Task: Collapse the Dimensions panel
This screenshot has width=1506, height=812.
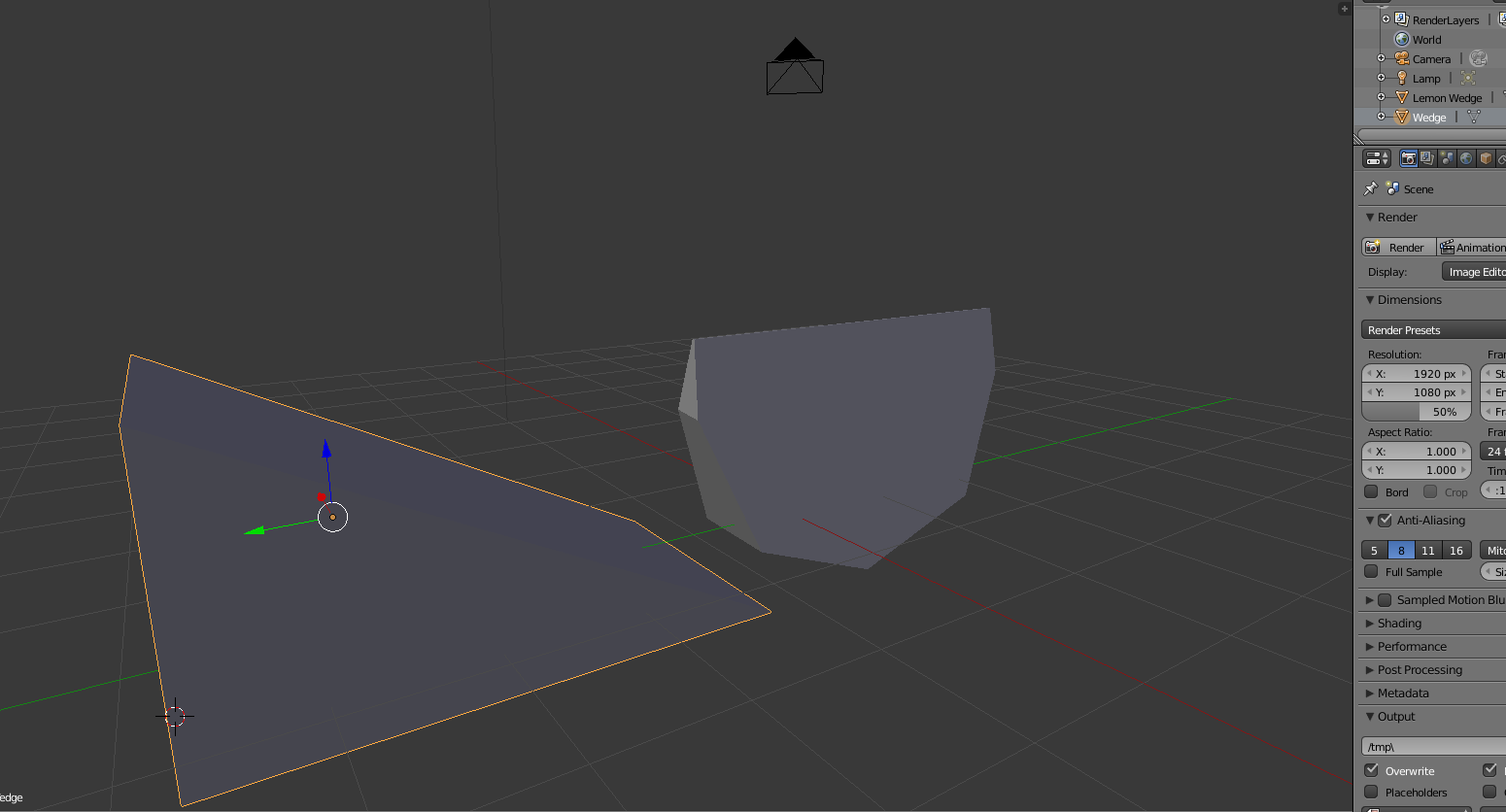Action: click(1370, 300)
